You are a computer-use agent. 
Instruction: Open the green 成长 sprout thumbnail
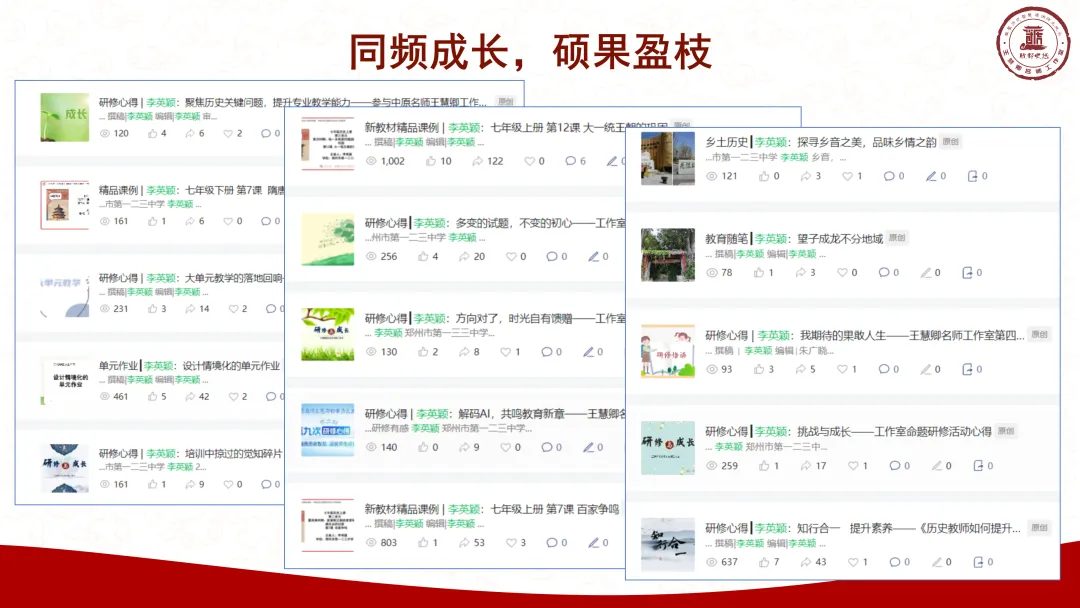click(65, 117)
